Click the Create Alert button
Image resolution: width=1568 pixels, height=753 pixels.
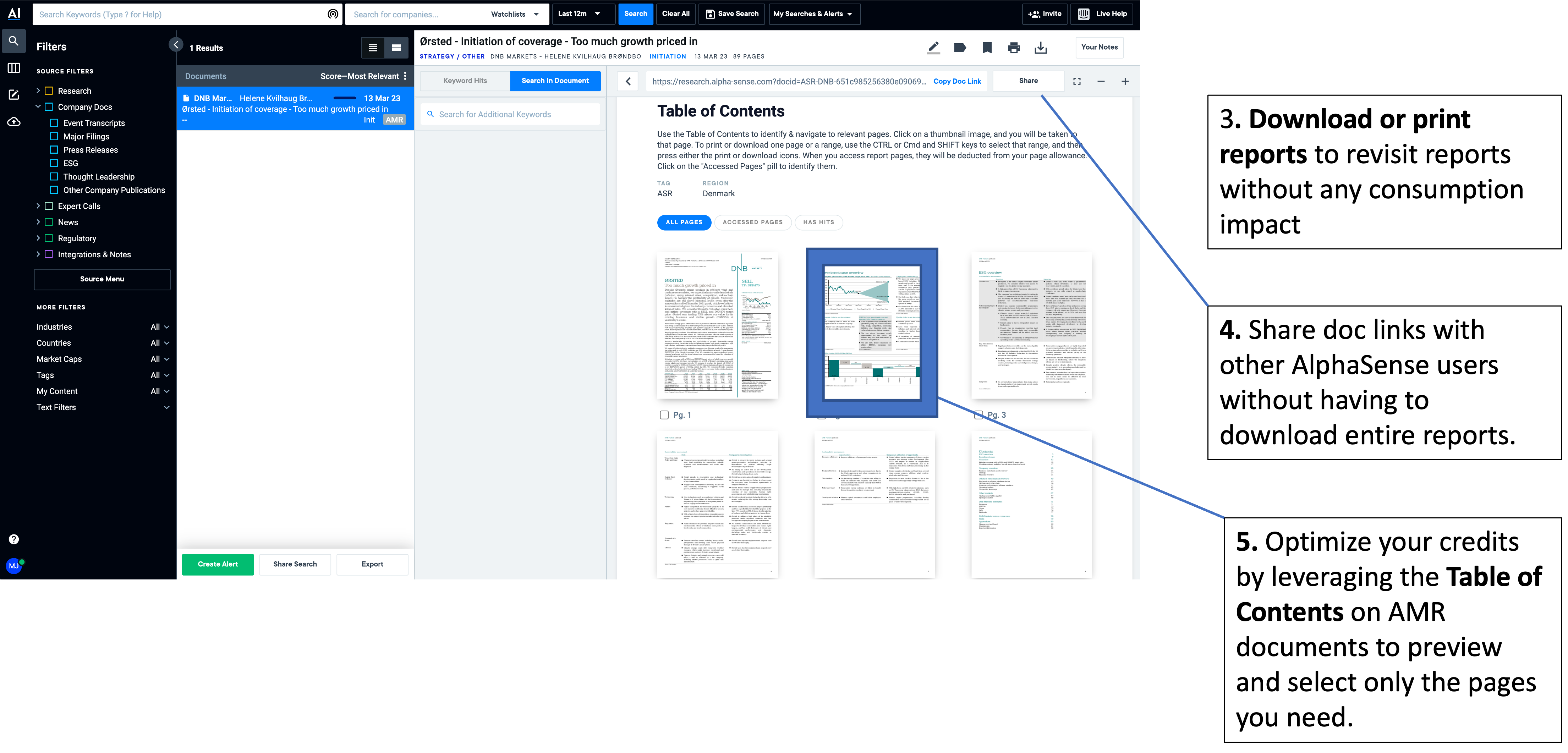(x=217, y=564)
